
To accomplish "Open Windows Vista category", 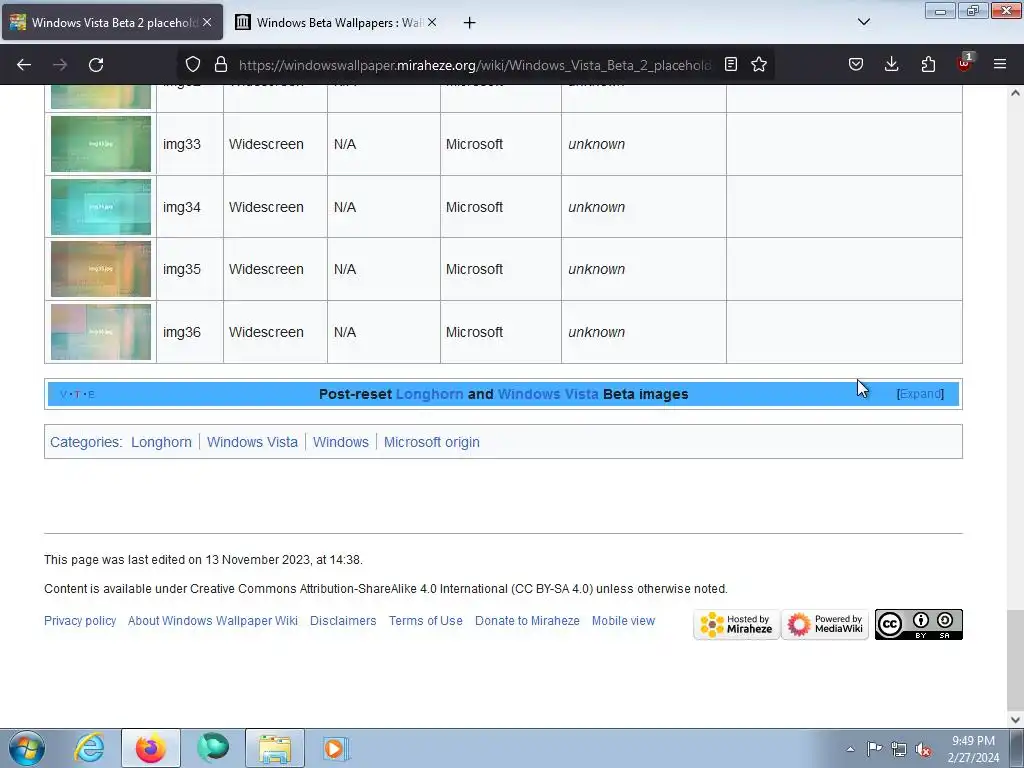I will click(252, 442).
